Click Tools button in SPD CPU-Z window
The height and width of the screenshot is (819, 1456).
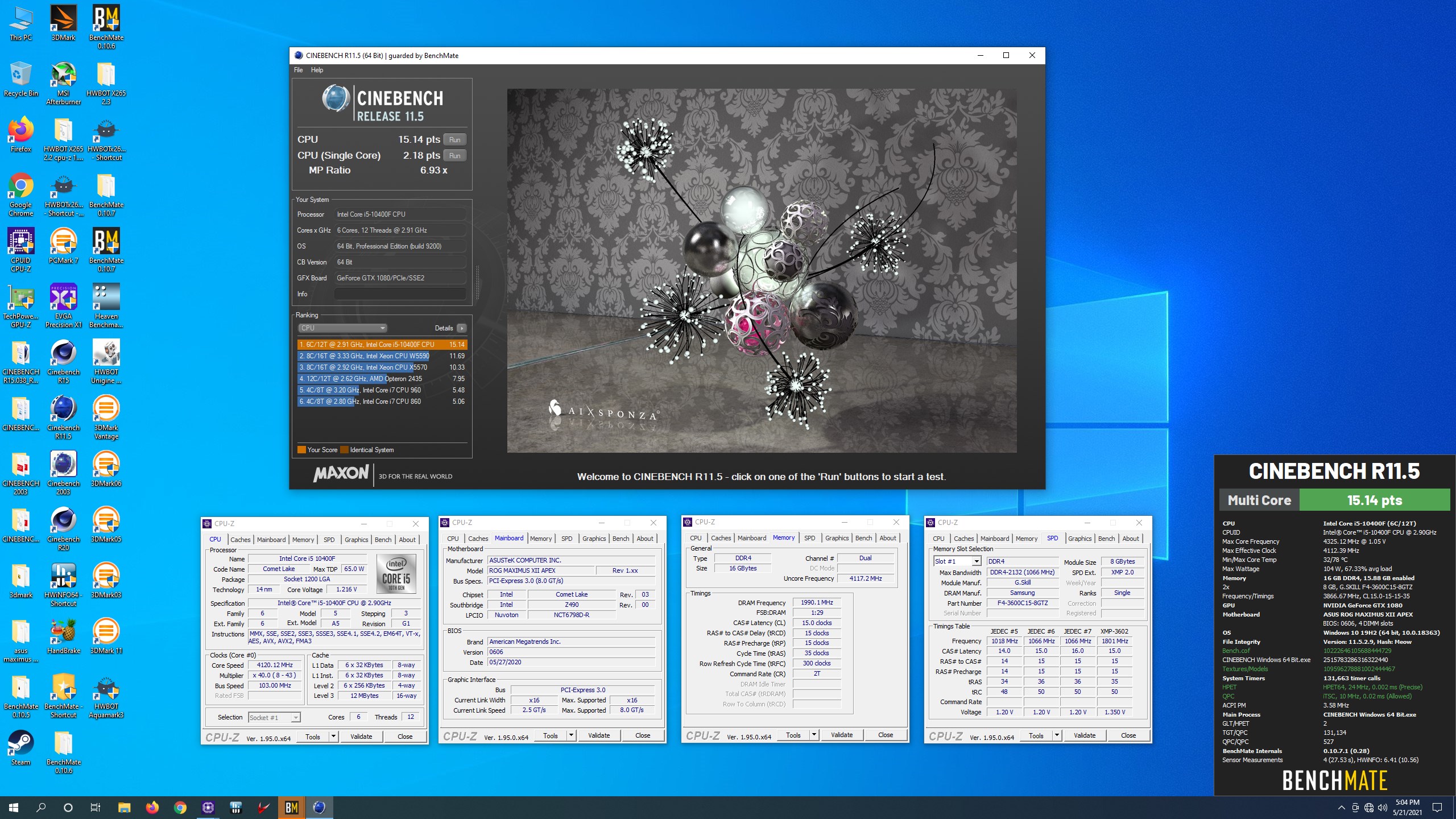click(x=1036, y=735)
